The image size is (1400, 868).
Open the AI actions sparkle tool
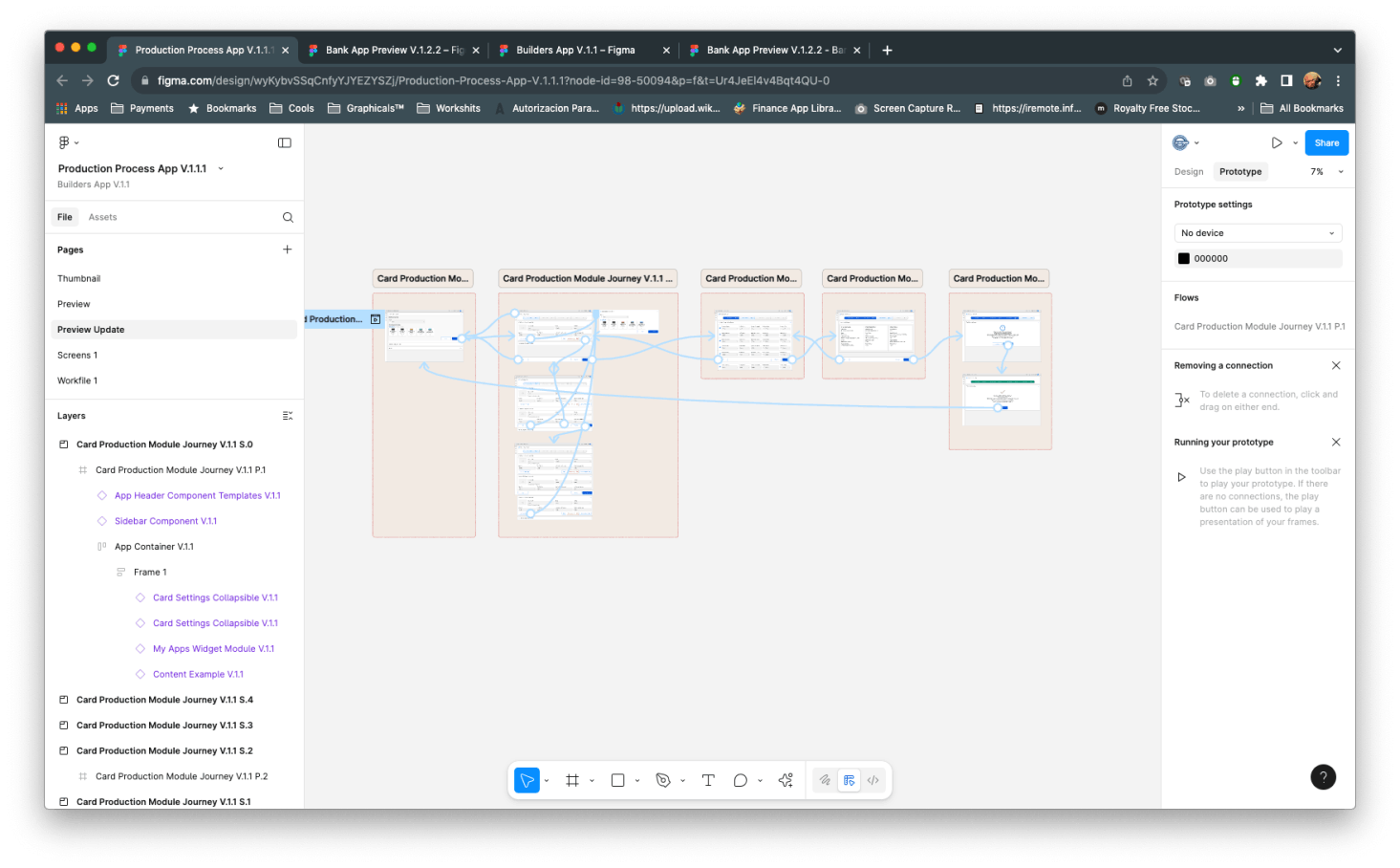(786, 780)
